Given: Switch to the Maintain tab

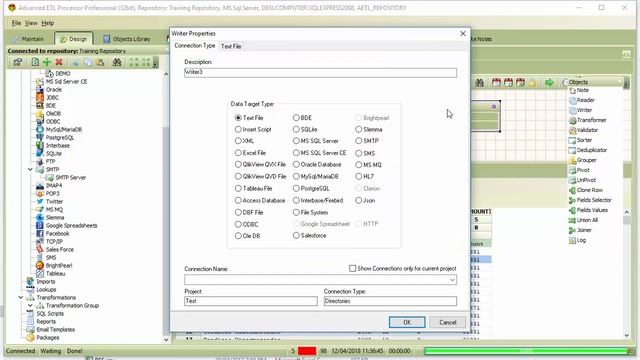Looking at the screenshot, I should click(29, 39).
